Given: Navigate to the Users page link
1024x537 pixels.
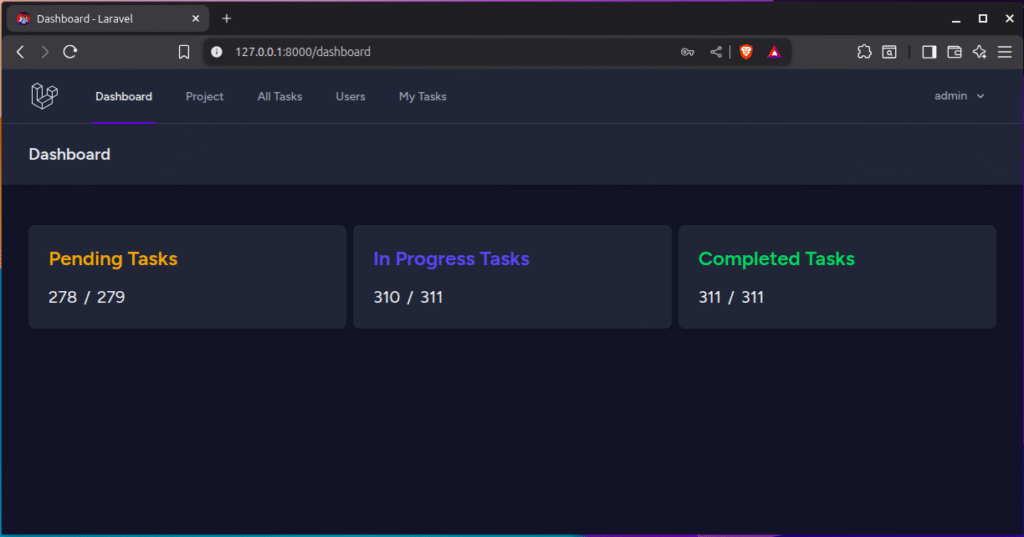Looking at the screenshot, I should click(x=350, y=97).
